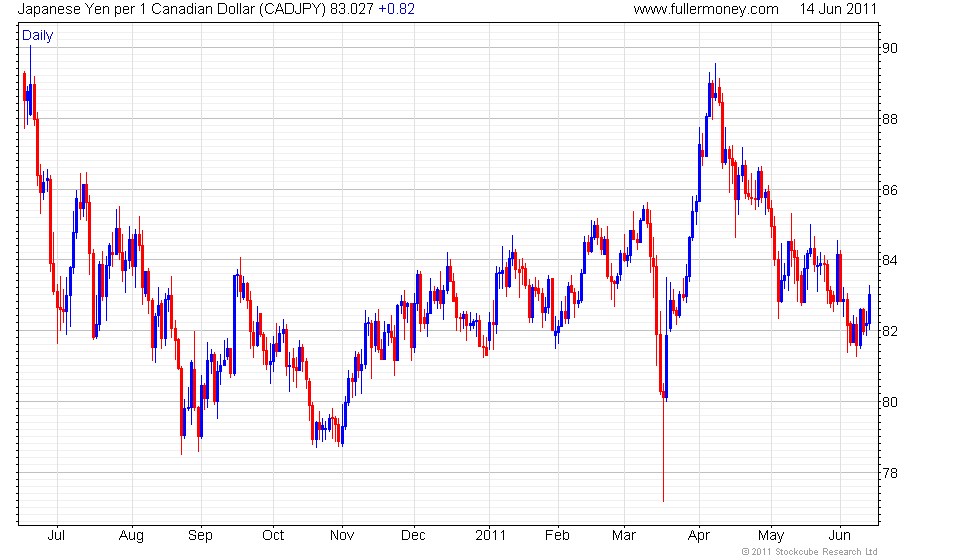The height and width of the screenshot is (560, 960).
Task: Click the Sep month axis label
Action: tap(200, 536)
